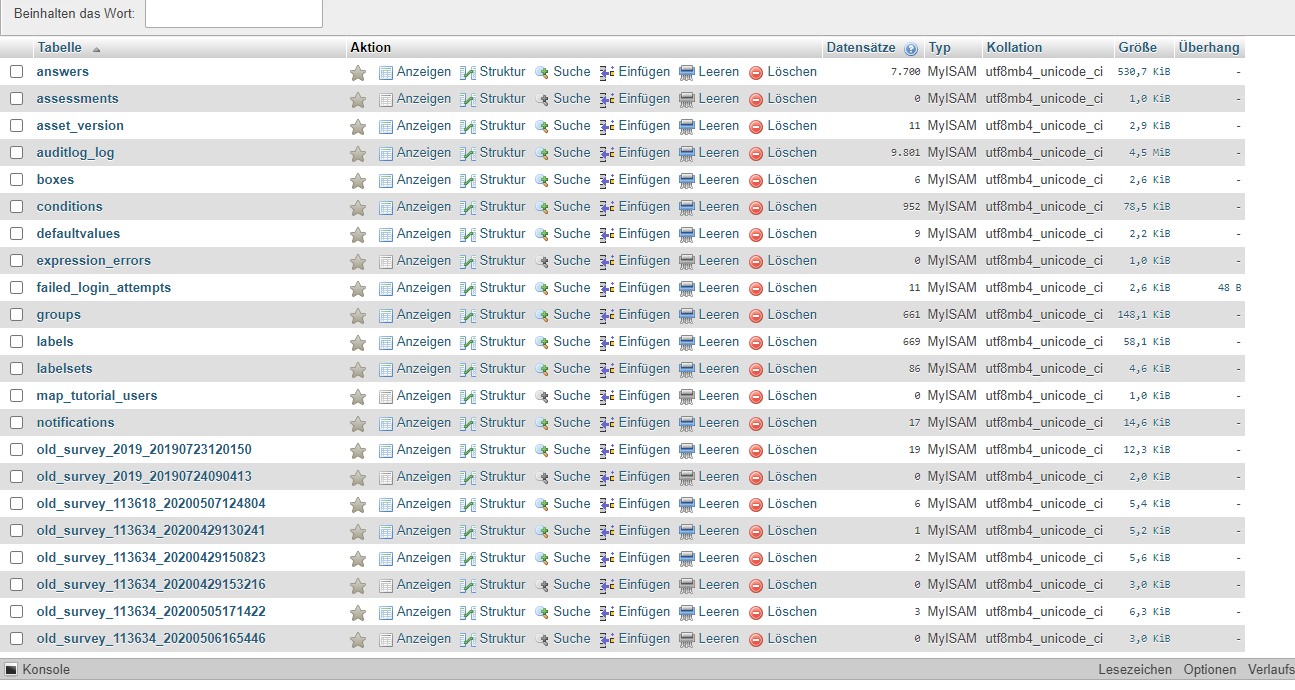This screenshot has width=1295, height=690.
Task: Check the box next to labelsets
Action: click(16, 369)
